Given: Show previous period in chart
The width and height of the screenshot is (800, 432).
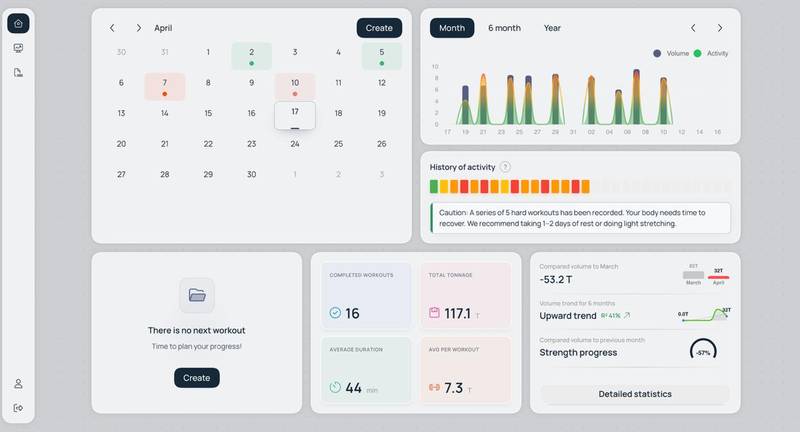Looking at the screenshot, I should pyautogui.click(x=693, y=28).
